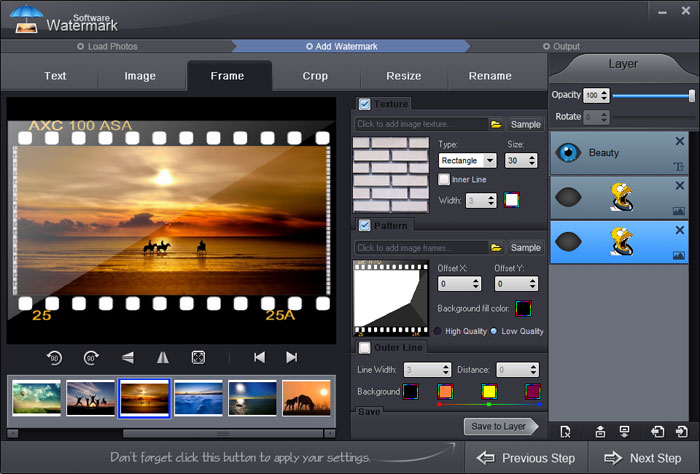Switch to the Image tab
Image resolution: width=700 pixels, height=474 pixels.
[140, 76]
